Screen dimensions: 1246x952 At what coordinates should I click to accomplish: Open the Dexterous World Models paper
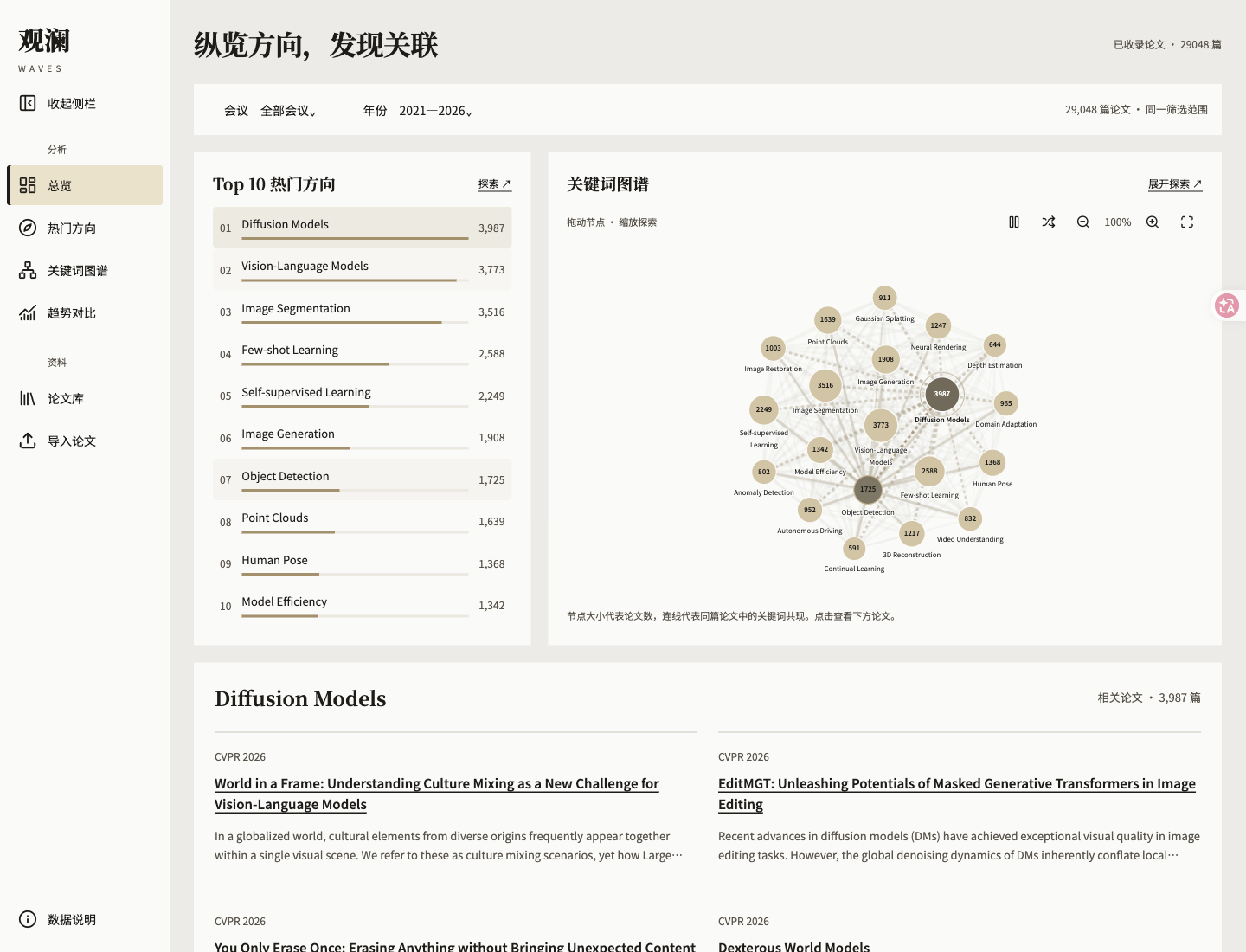click(794, 946)
